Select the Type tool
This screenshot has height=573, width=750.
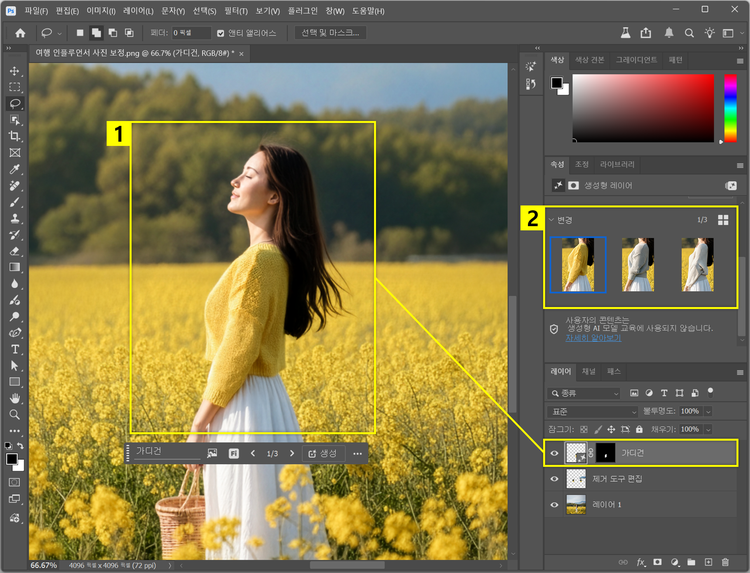click(x=15, y=349)
